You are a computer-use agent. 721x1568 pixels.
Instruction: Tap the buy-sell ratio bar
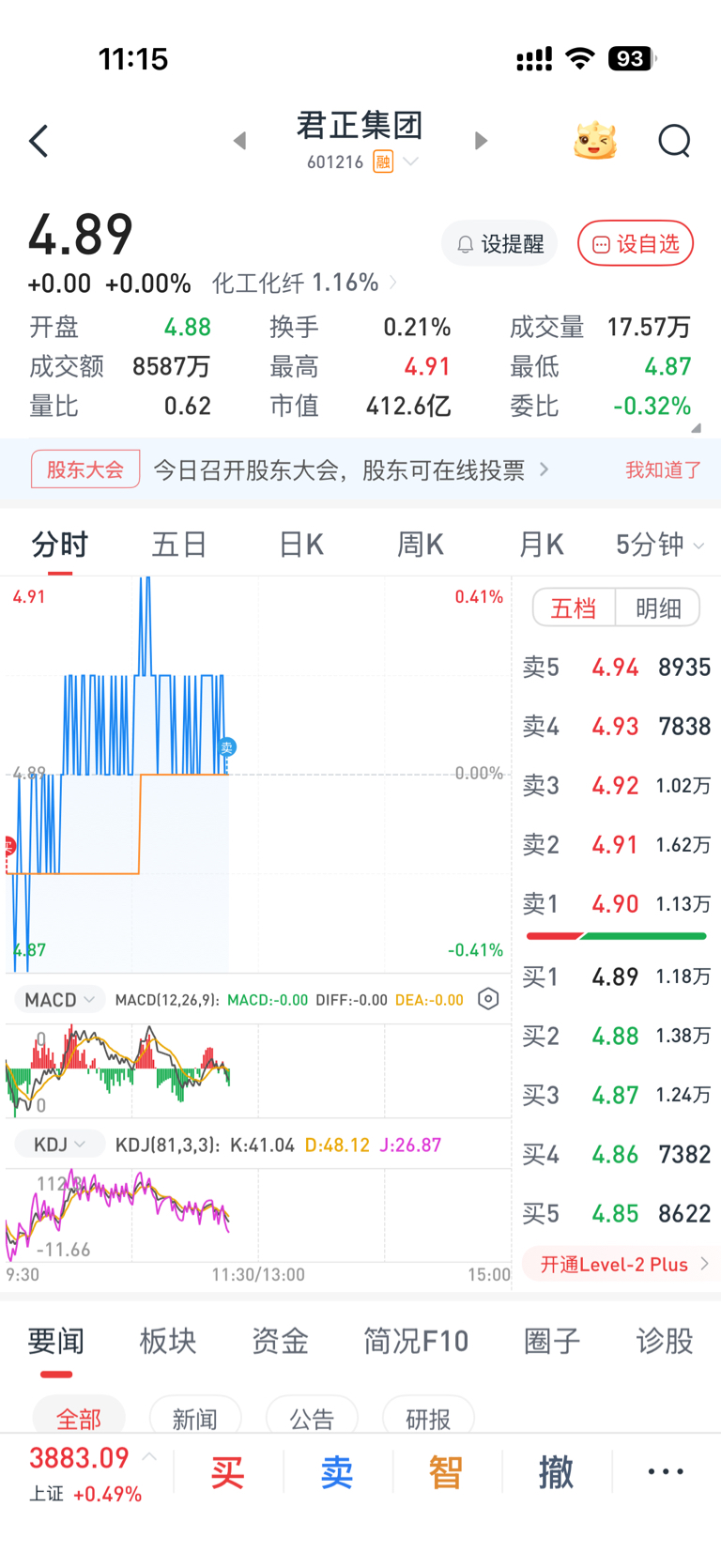[616, 936]
